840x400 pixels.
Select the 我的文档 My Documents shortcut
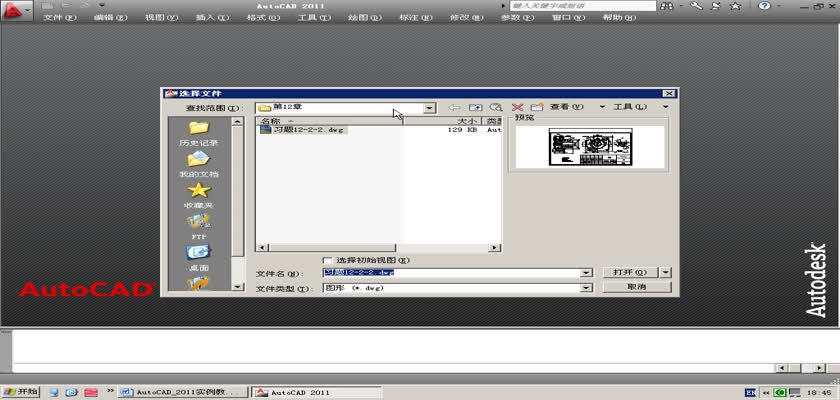198,165
